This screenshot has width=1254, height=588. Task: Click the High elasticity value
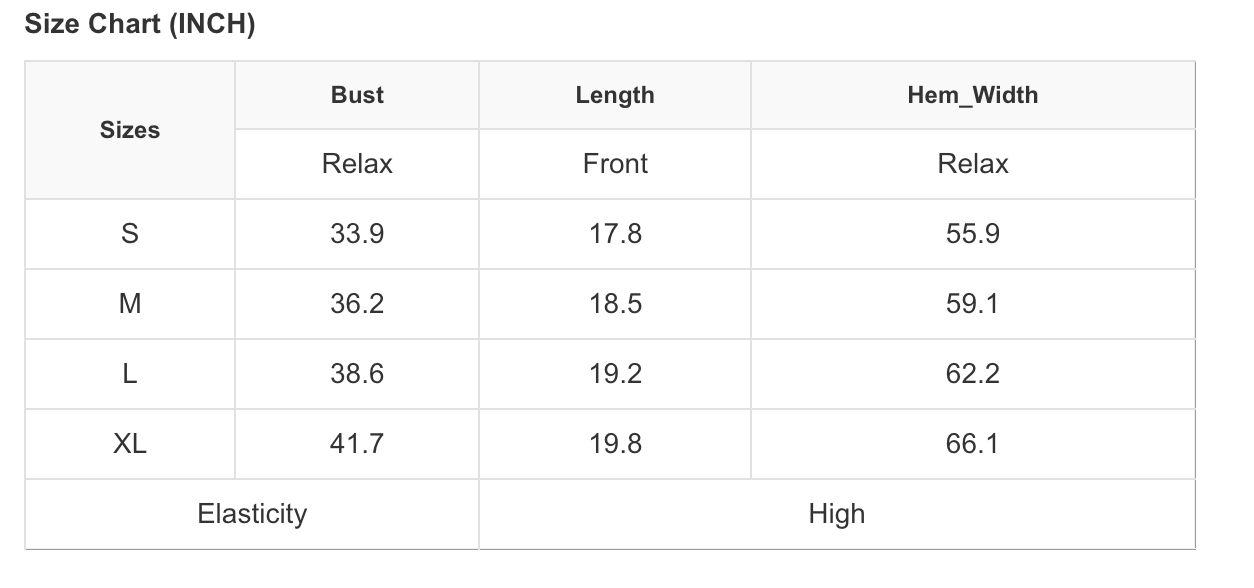pyautogui.click(x=836, y=514)
